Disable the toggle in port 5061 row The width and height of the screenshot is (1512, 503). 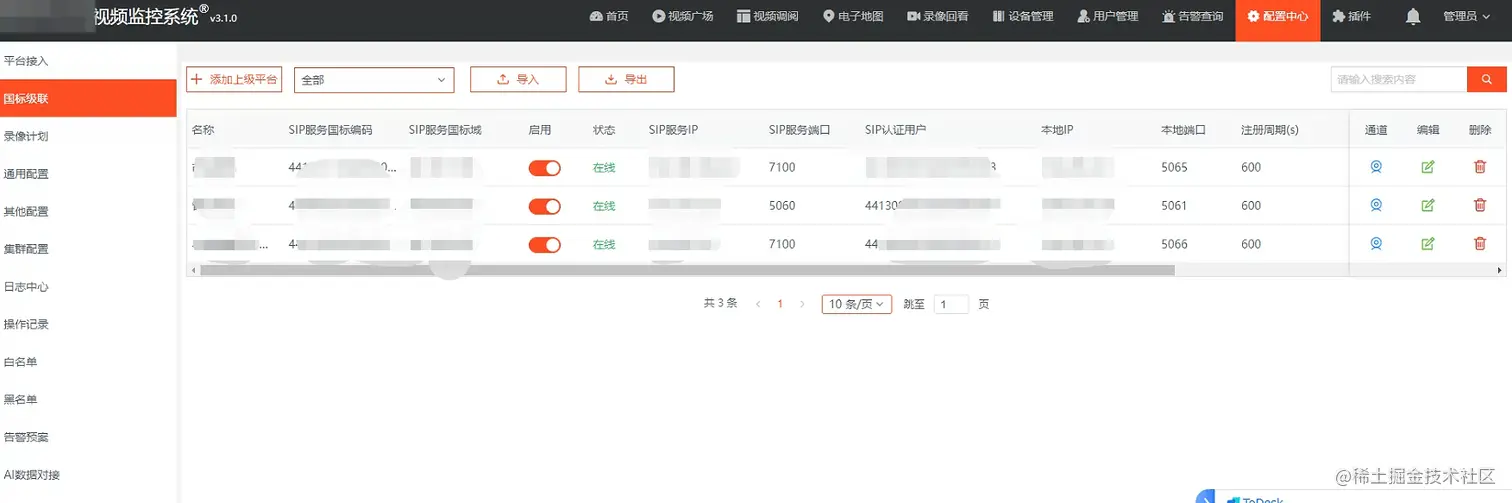click(x=544, y=206)
